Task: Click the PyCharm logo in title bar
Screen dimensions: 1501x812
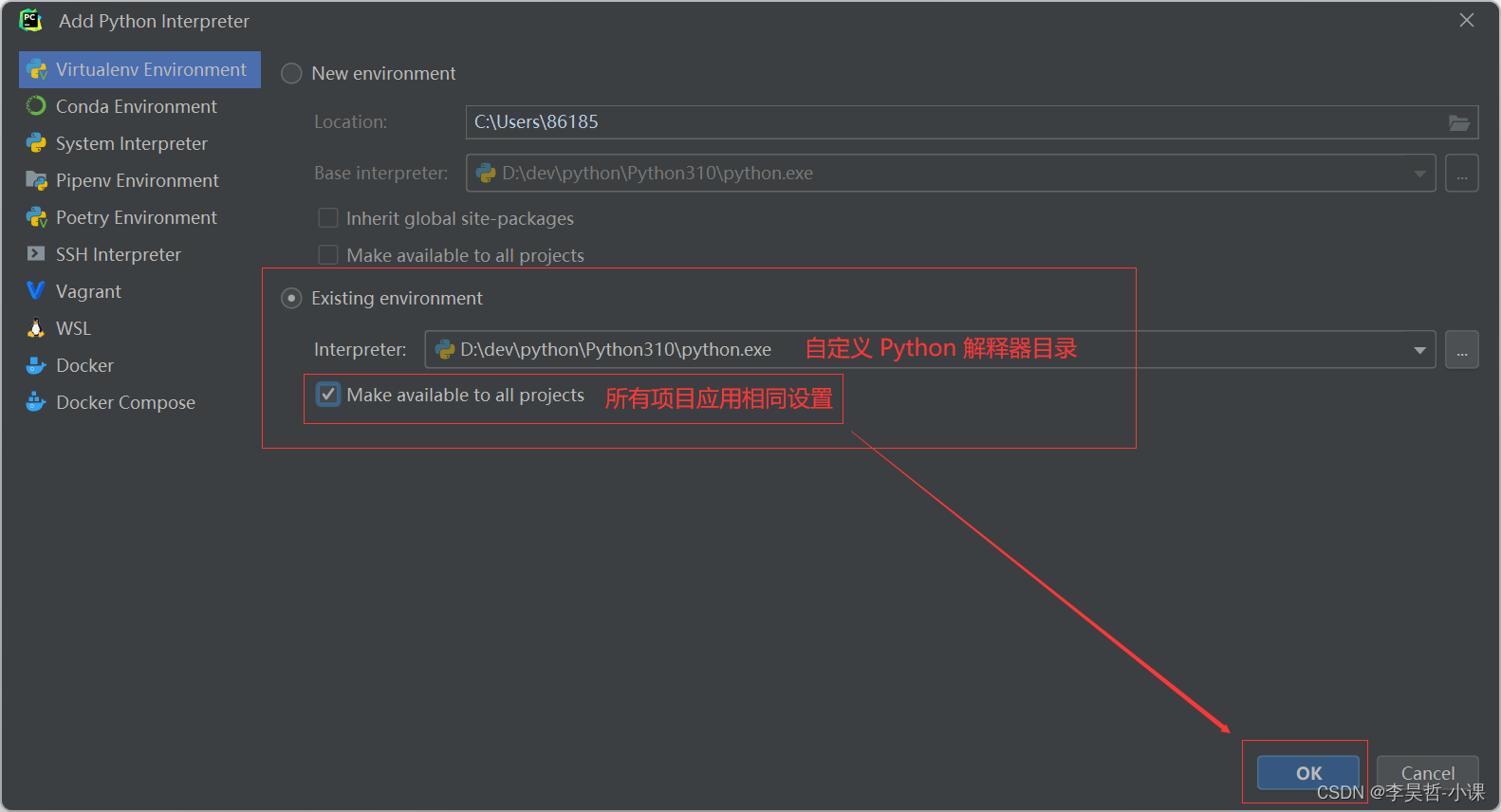Action: pyautogui.click(x=31, y=21)
